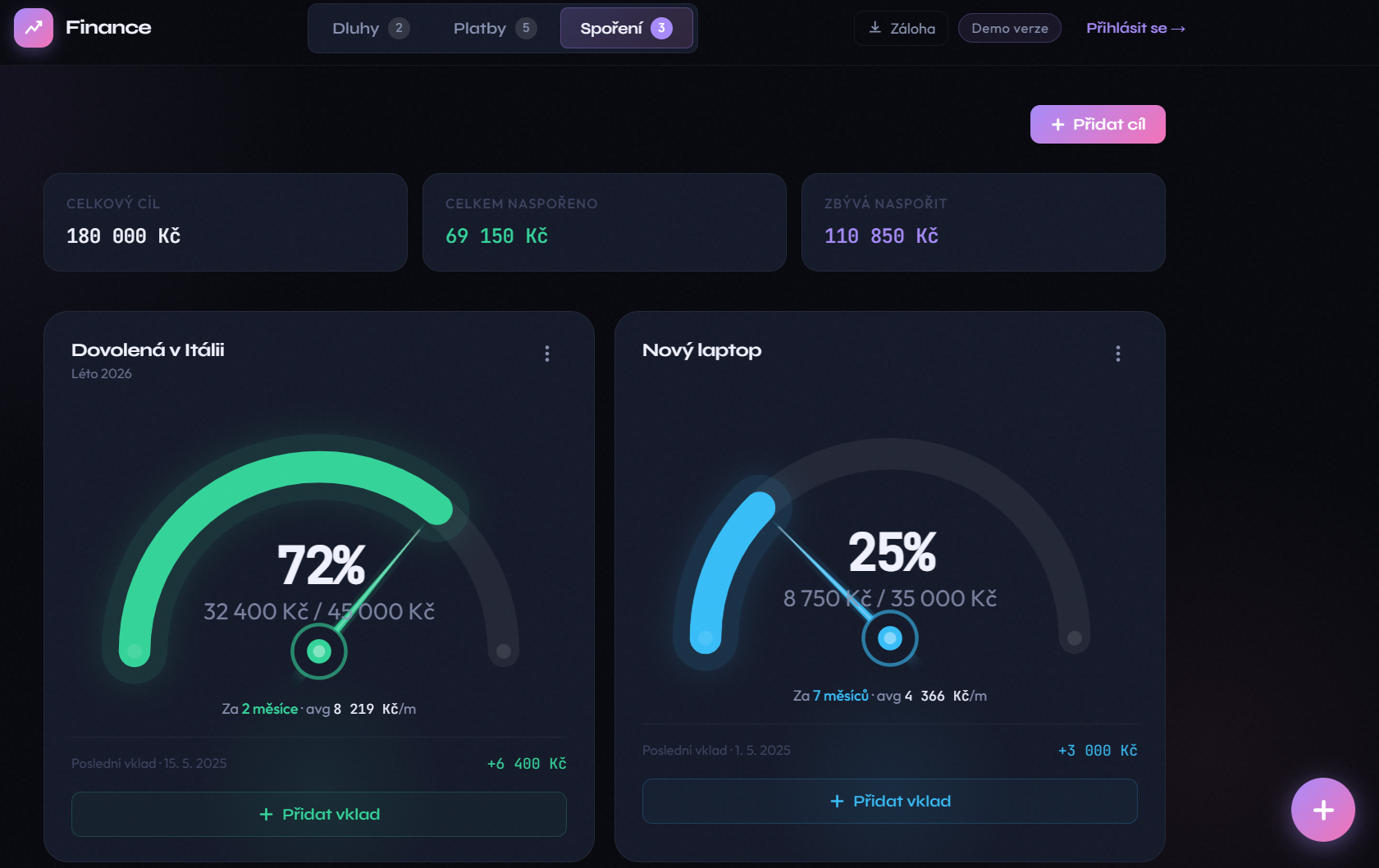
Task: Add deposit to Nový laptop goal
Action: pyautogui.click(x=890, y=801)
